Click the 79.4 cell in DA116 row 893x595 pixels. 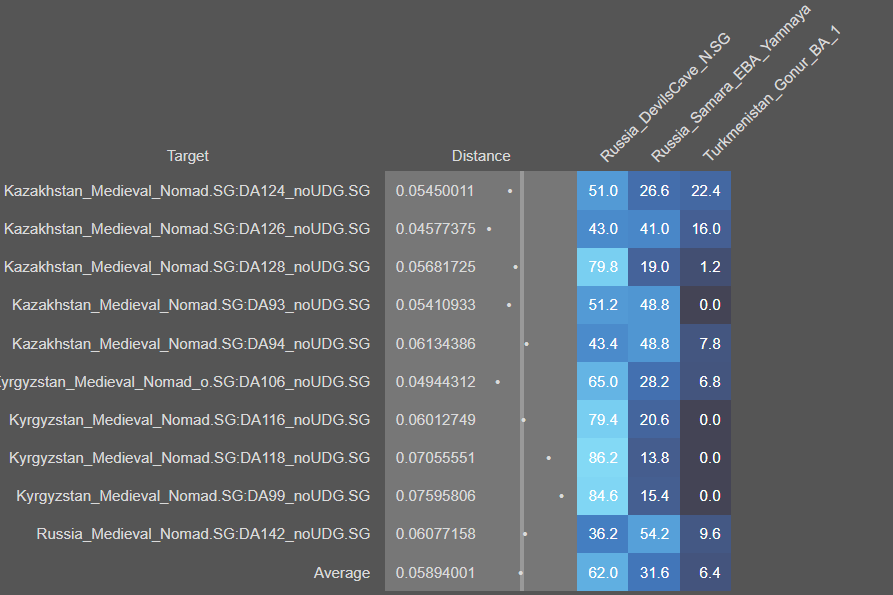603,420
